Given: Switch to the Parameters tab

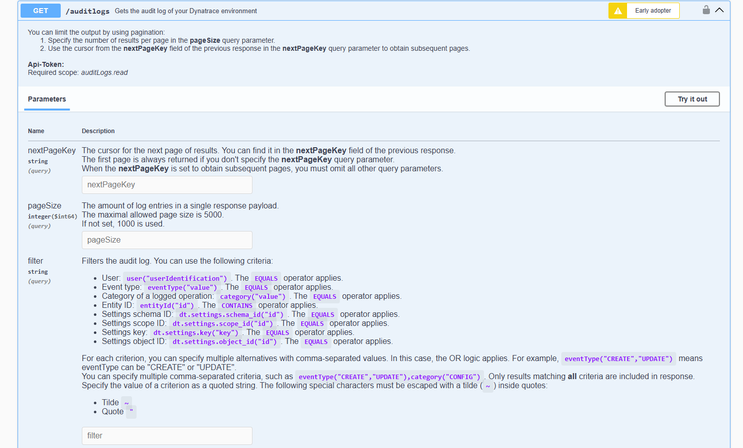Looking at the screenshot, I should 47,100.
